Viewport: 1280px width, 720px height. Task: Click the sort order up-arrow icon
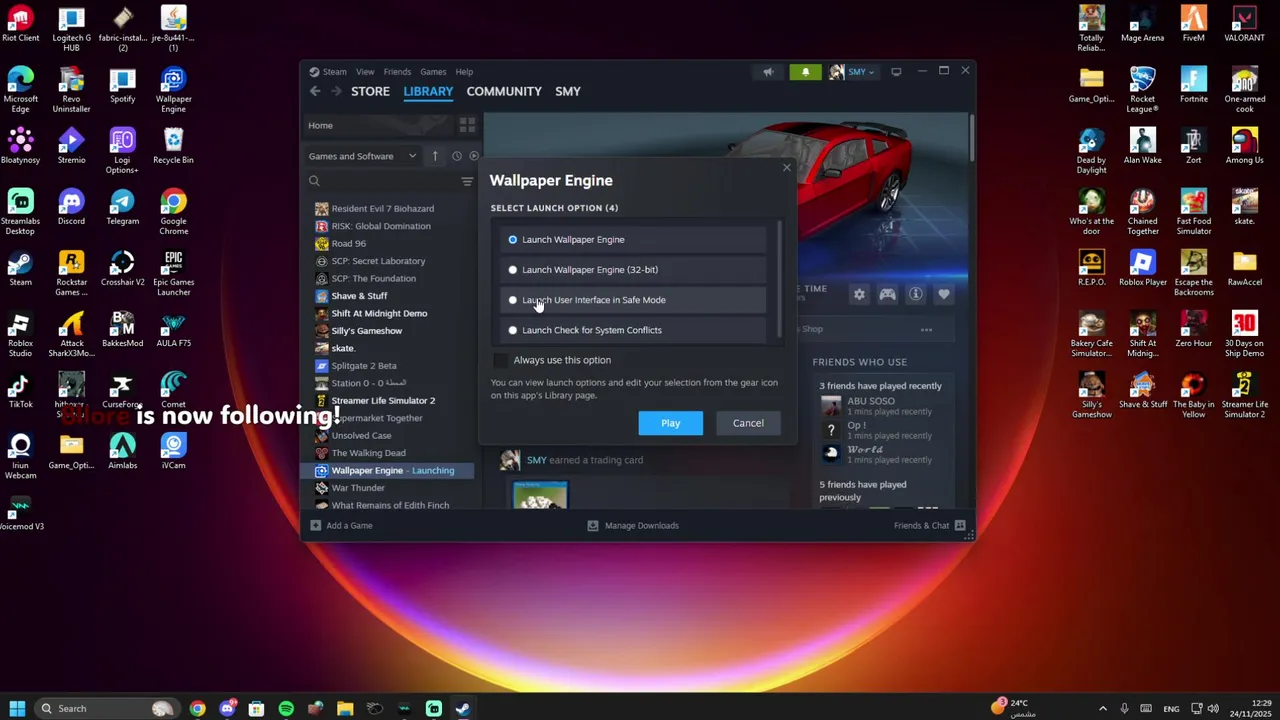(435, 156)
